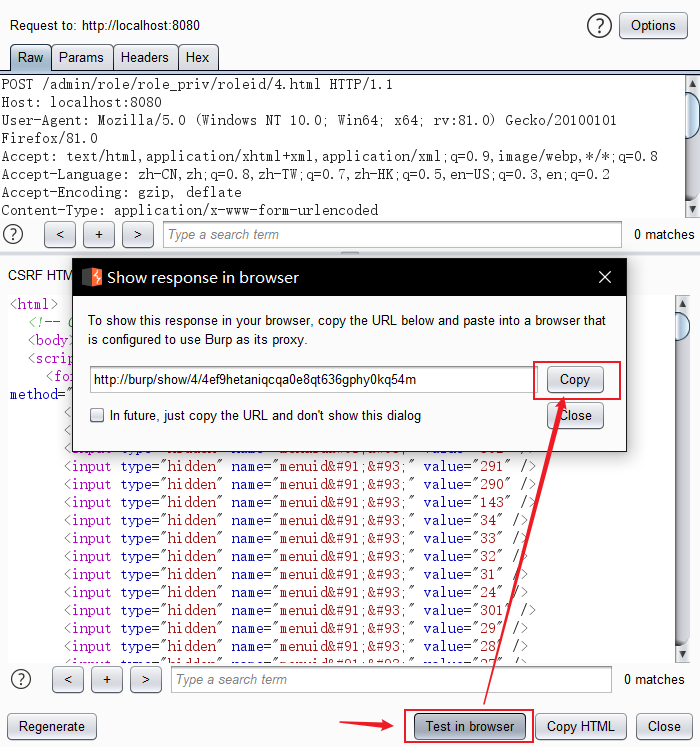The width and height of the screenshot is (700, 747).
Task: Click the input line with value="301"
Action: [300, 610]
